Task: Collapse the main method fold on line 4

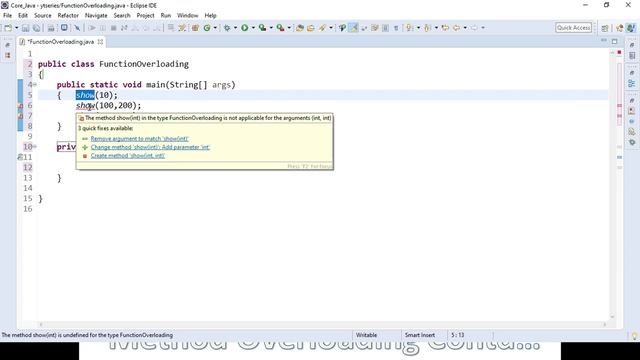Action: [35, 84]
